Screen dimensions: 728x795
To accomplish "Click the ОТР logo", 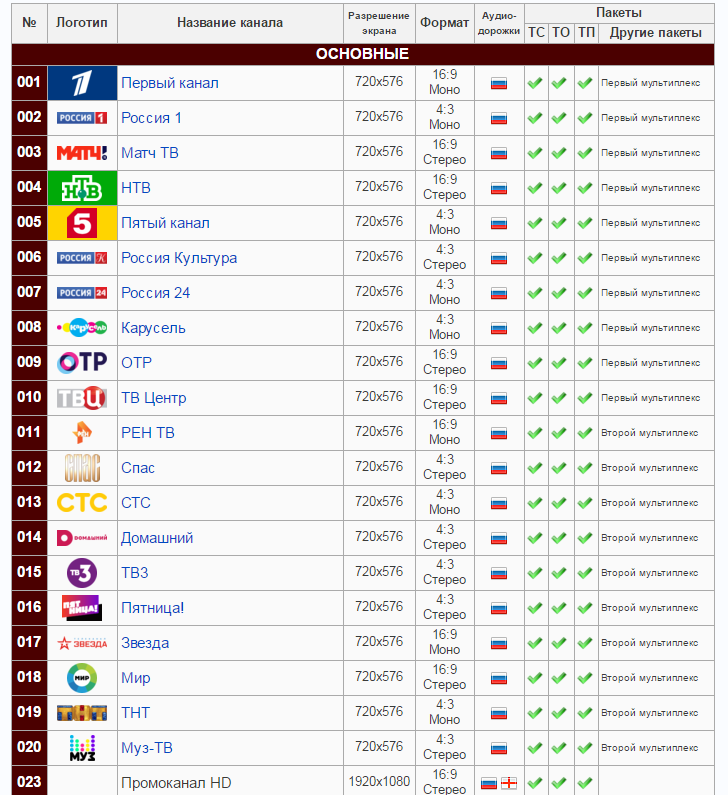I will 82,363.
